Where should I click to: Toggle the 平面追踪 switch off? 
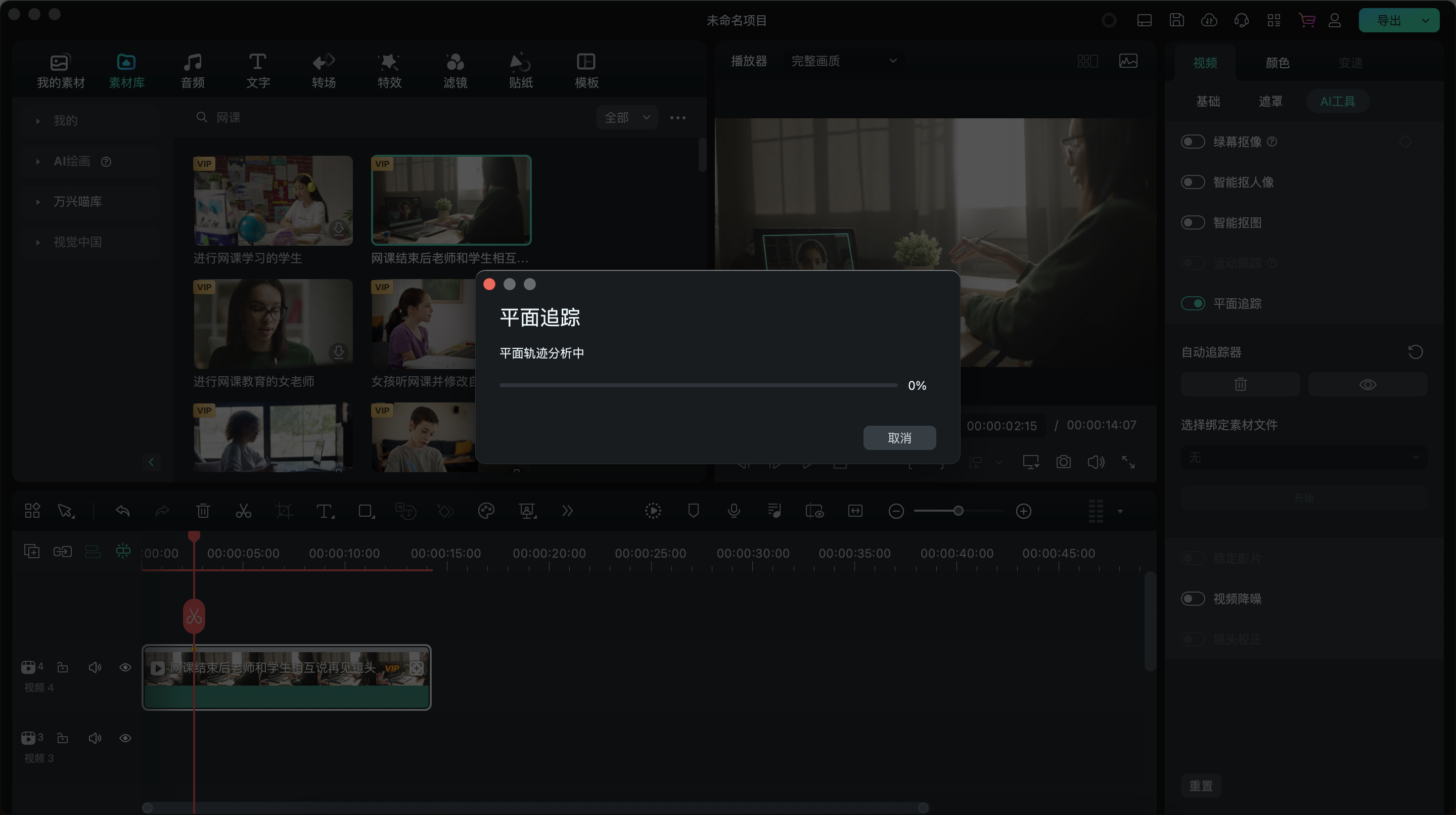tap(1193, 303)
